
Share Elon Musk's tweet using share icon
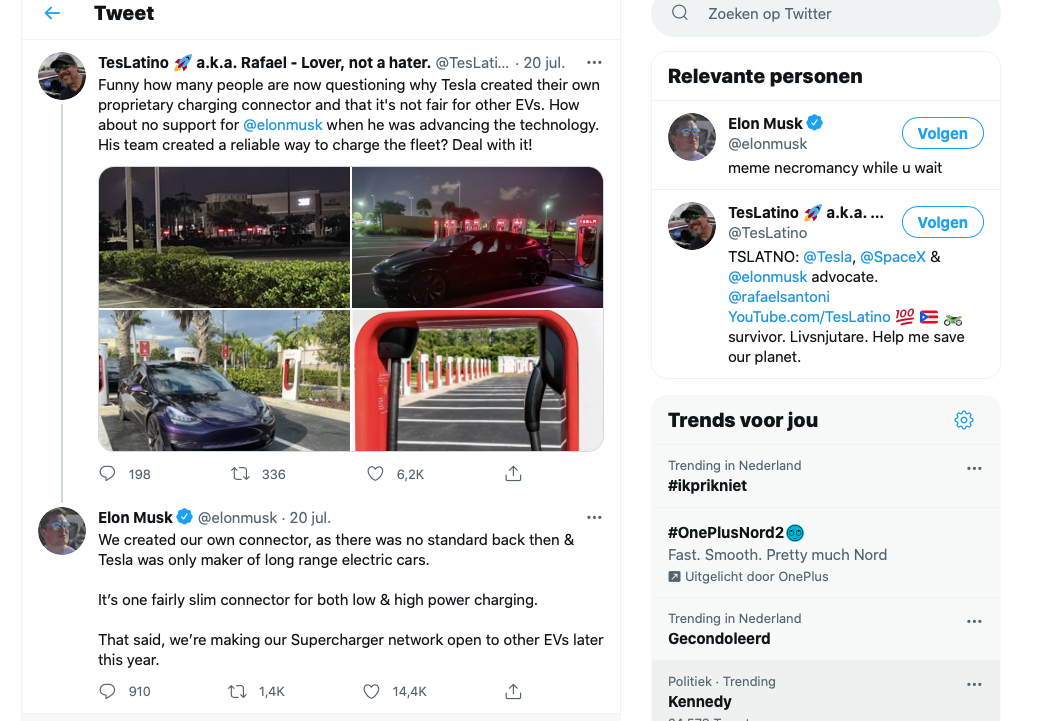[x=513, y=690]
